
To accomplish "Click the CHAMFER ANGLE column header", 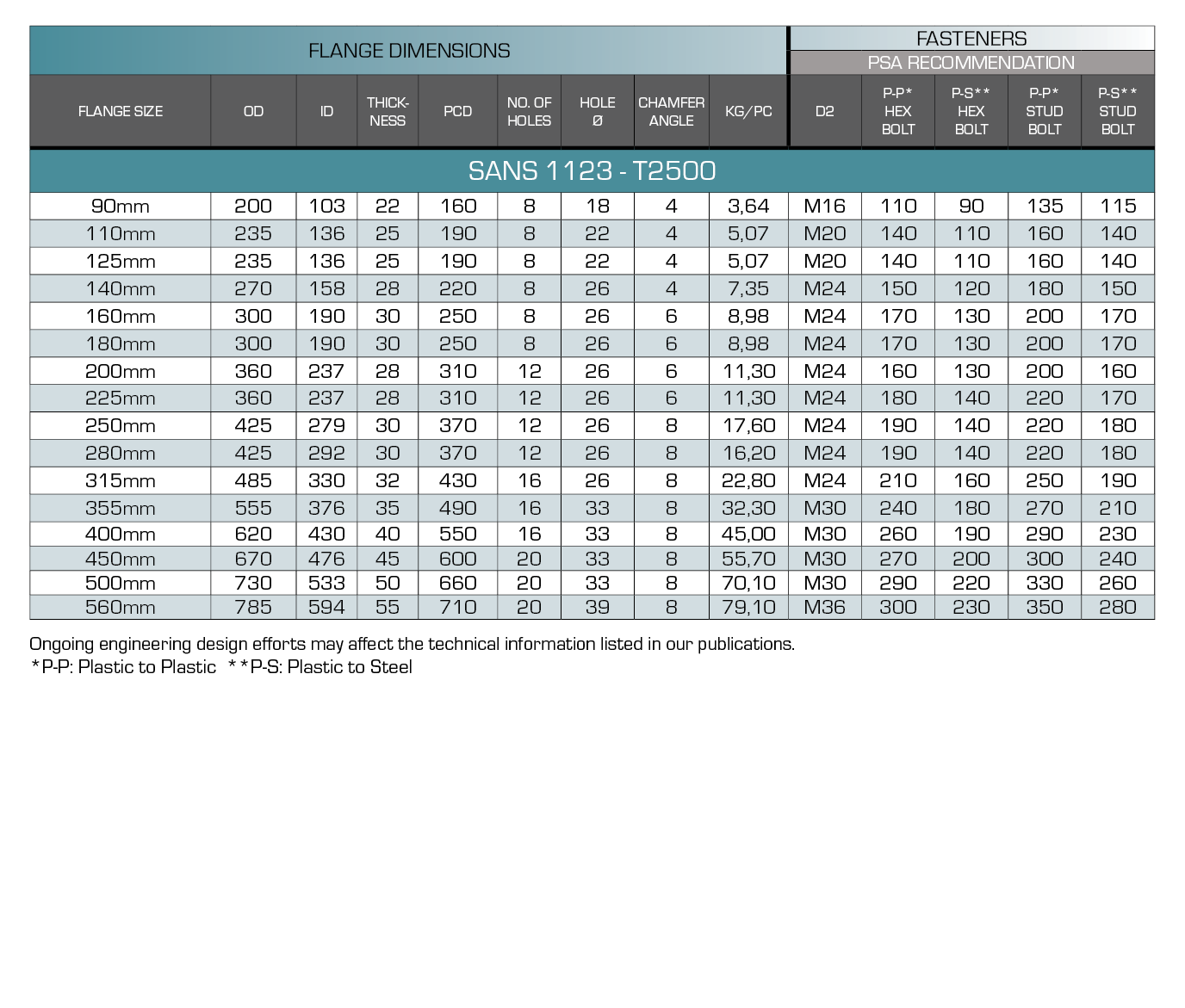I will [x=671, y=111].
